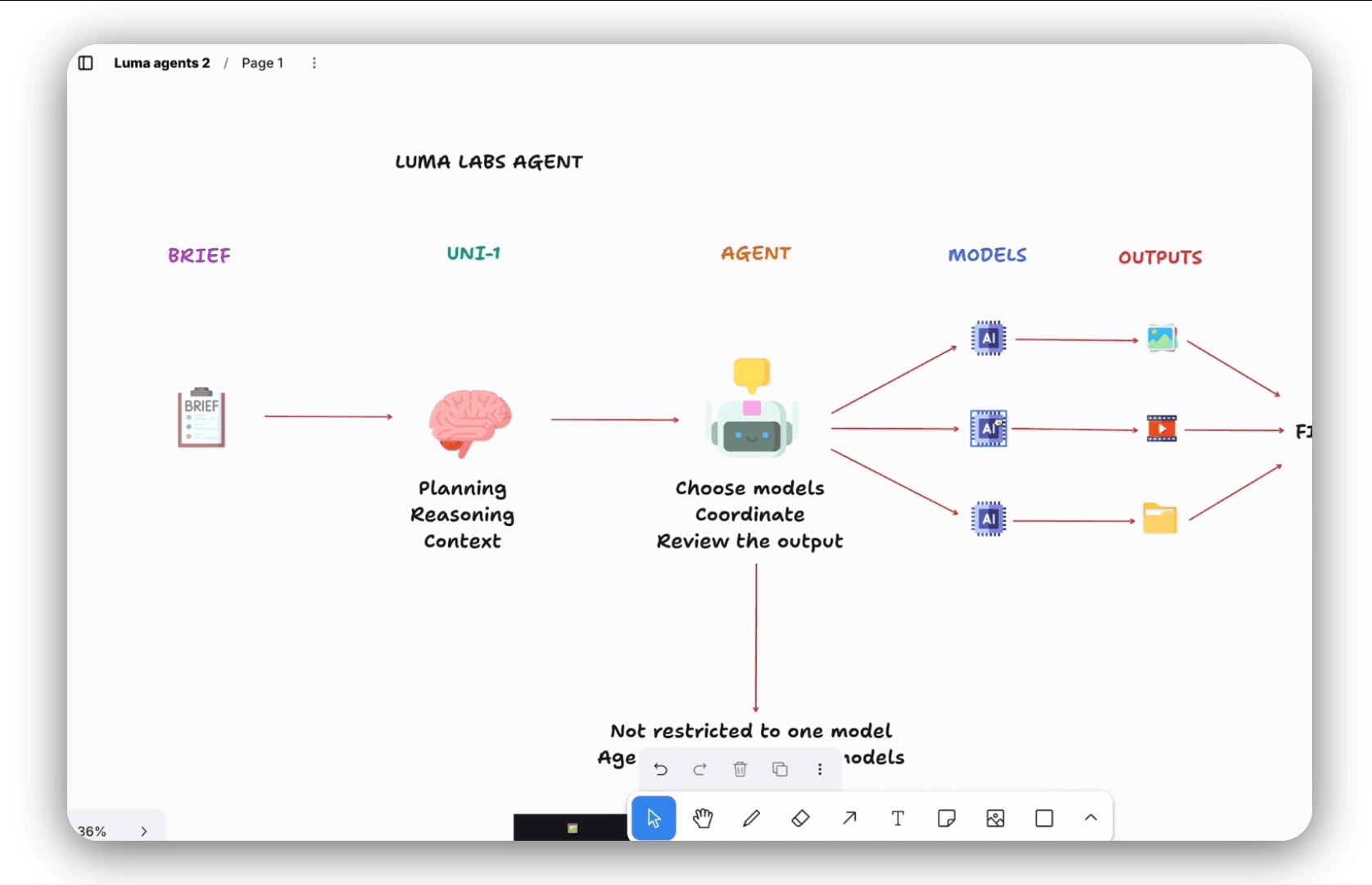Select the yellow folder output image
This screenshot has height=885, width=1372.
point(1160,519)
